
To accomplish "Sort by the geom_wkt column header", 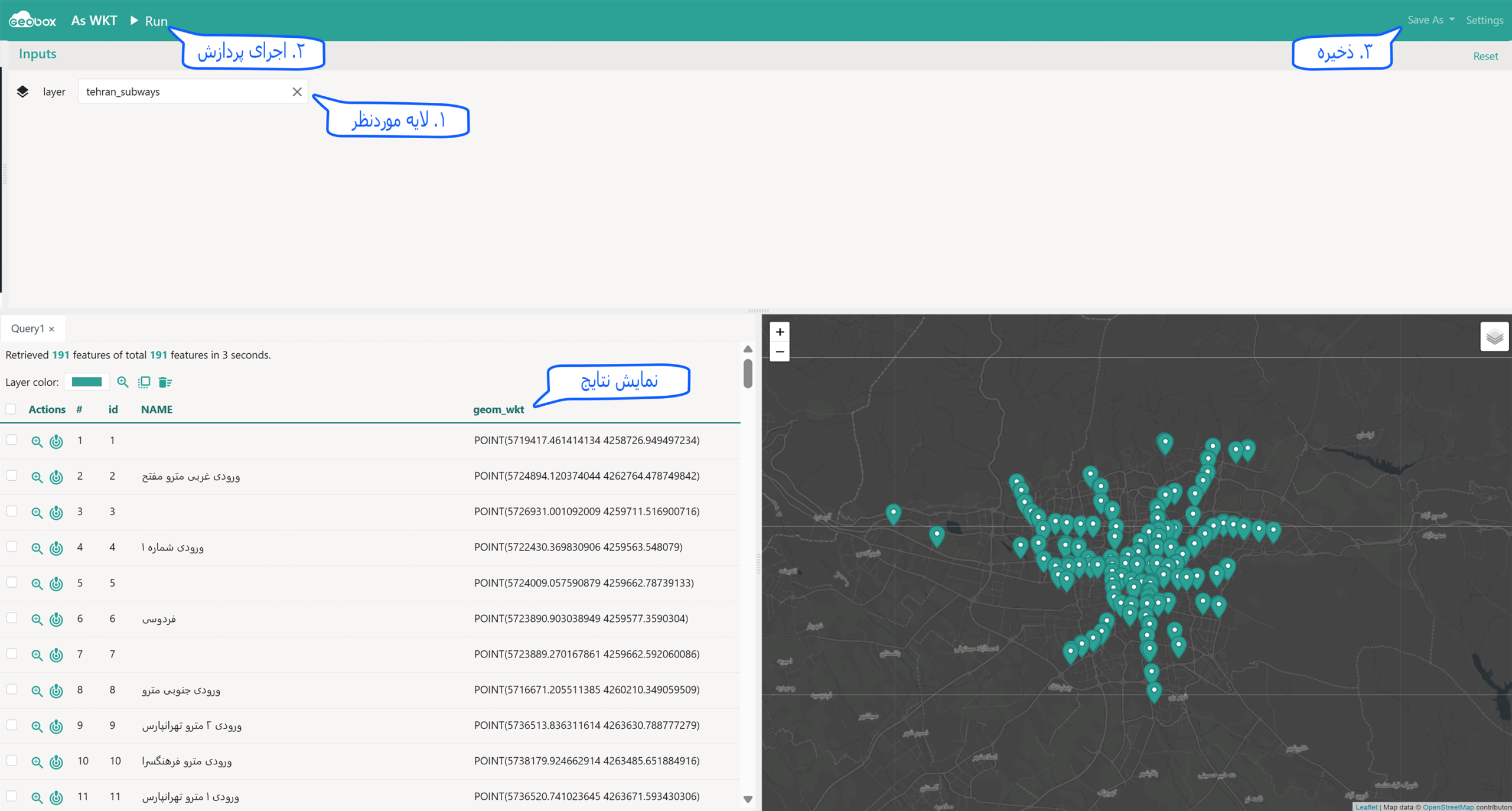I will pyautogui.click(x=498, y=409).
